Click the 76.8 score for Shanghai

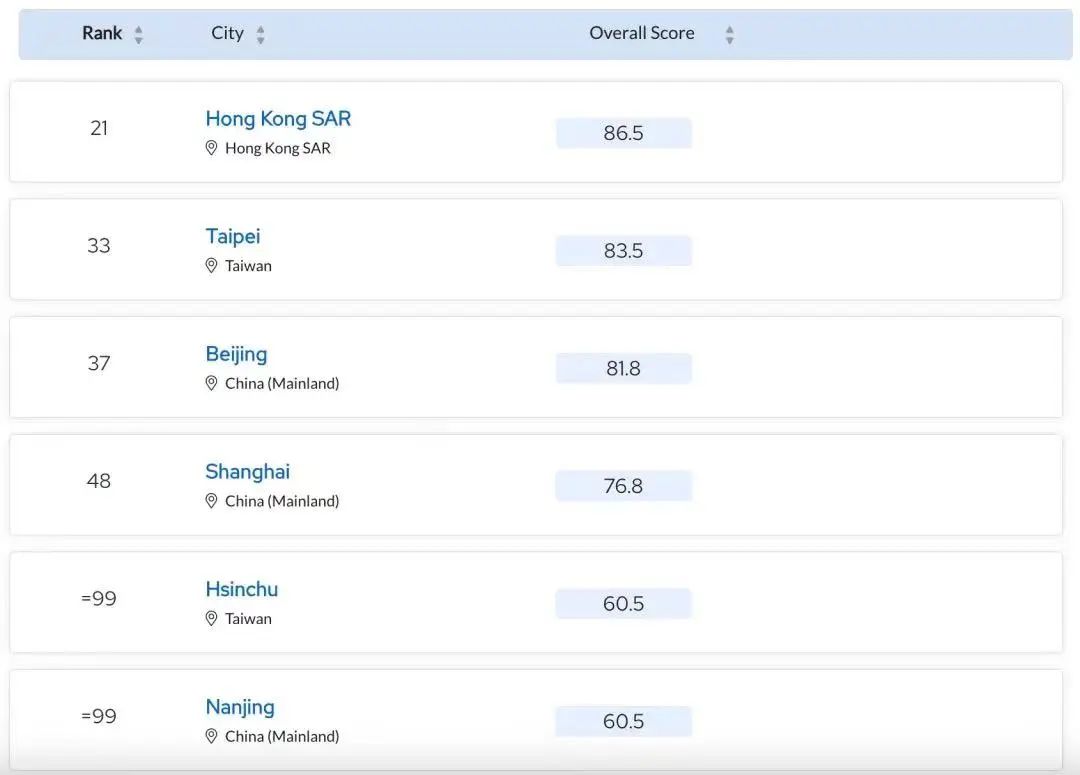623,486
